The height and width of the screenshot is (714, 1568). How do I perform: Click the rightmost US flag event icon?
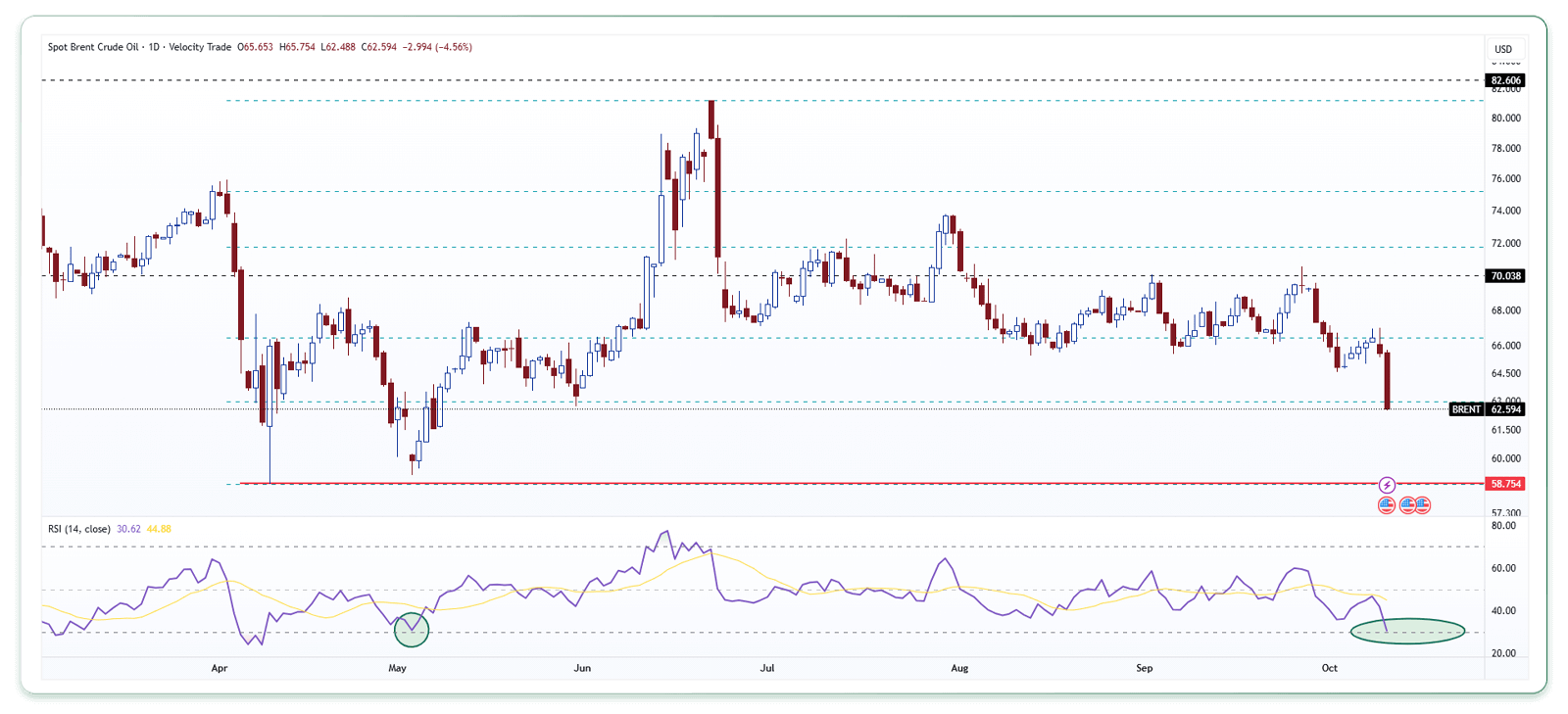1422,505
